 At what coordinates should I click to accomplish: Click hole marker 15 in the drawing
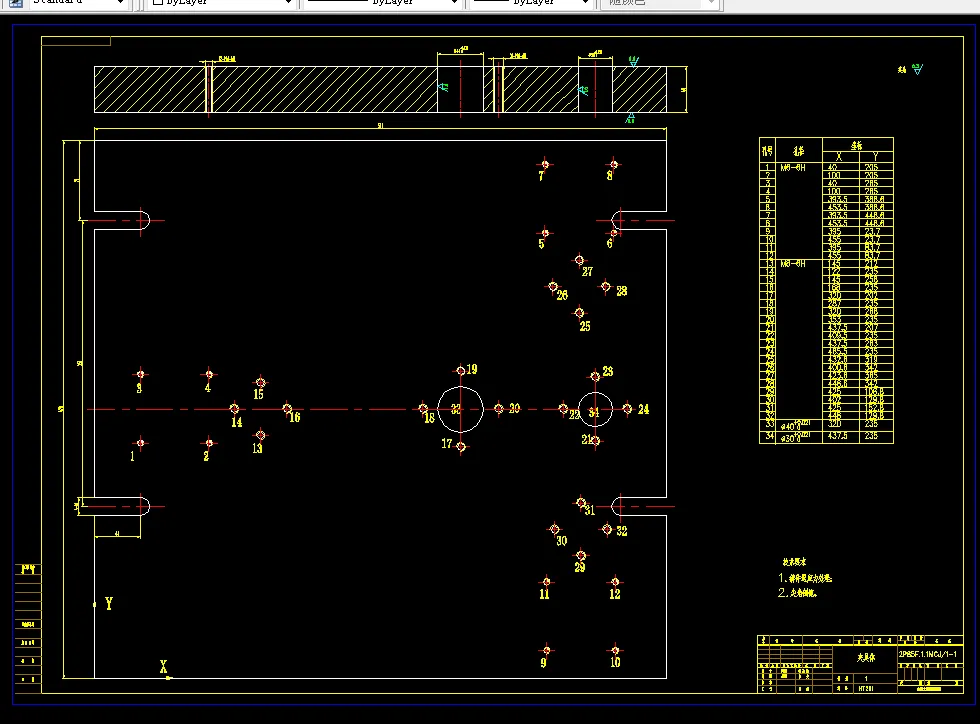261,382
